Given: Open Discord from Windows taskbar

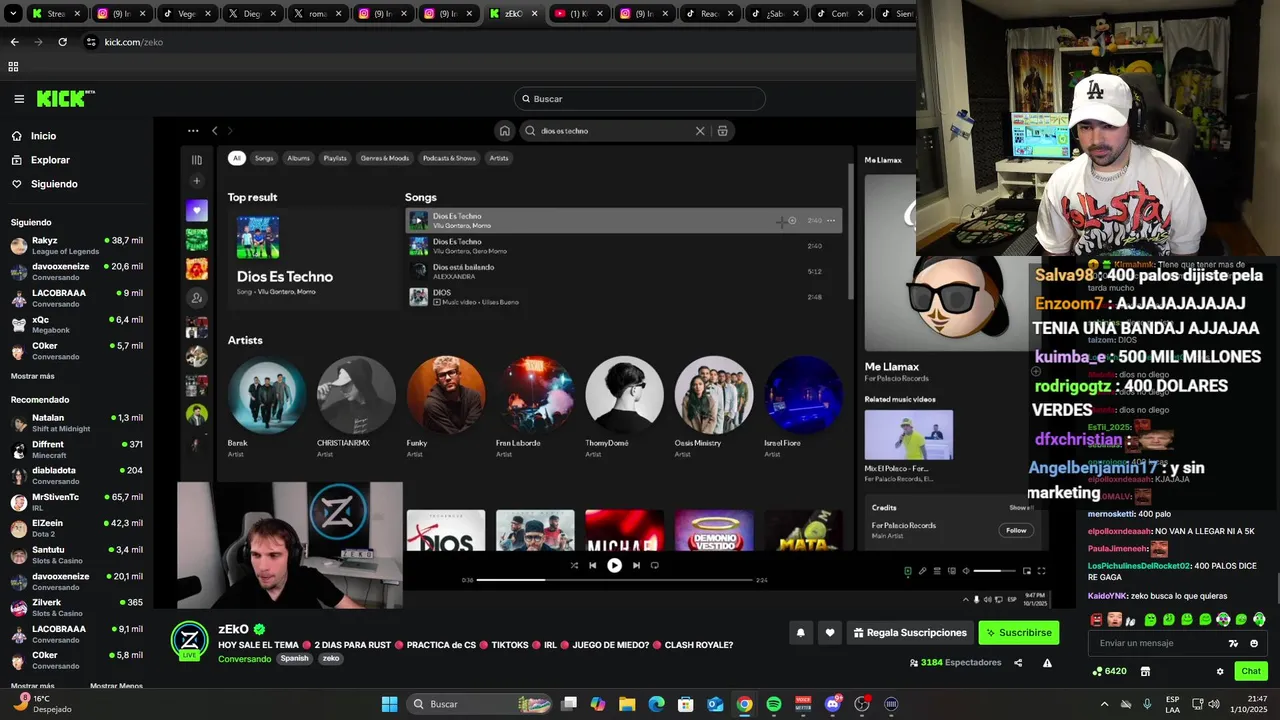Looking at the screenshot, I should (x=832, y=704).
